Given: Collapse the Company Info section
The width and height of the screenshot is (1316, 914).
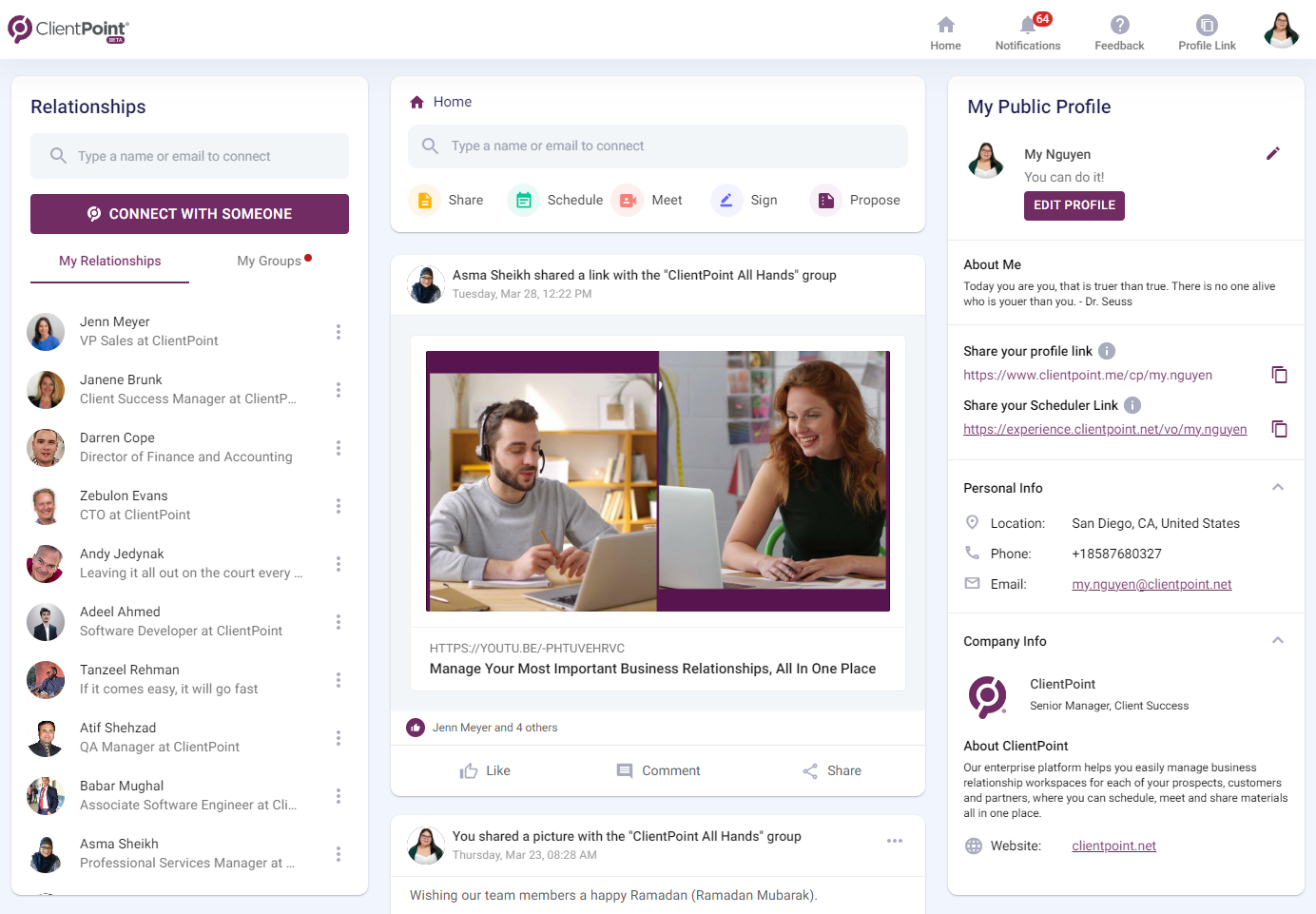Looking at the screenshot, I should click(x=1278, y=640).
